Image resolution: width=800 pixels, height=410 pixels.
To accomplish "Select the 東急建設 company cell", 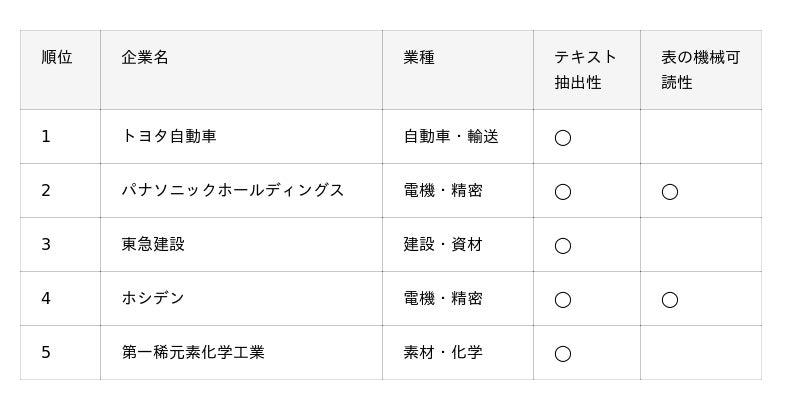I will tap(153, 244).
